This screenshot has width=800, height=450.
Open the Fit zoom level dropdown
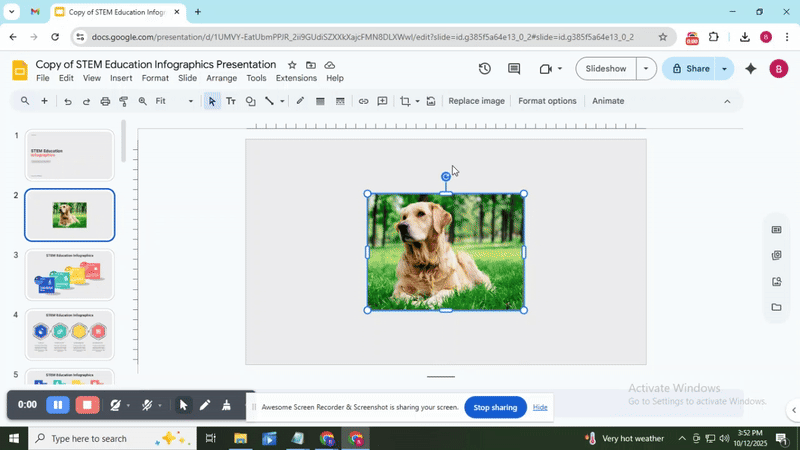(175, 101)
